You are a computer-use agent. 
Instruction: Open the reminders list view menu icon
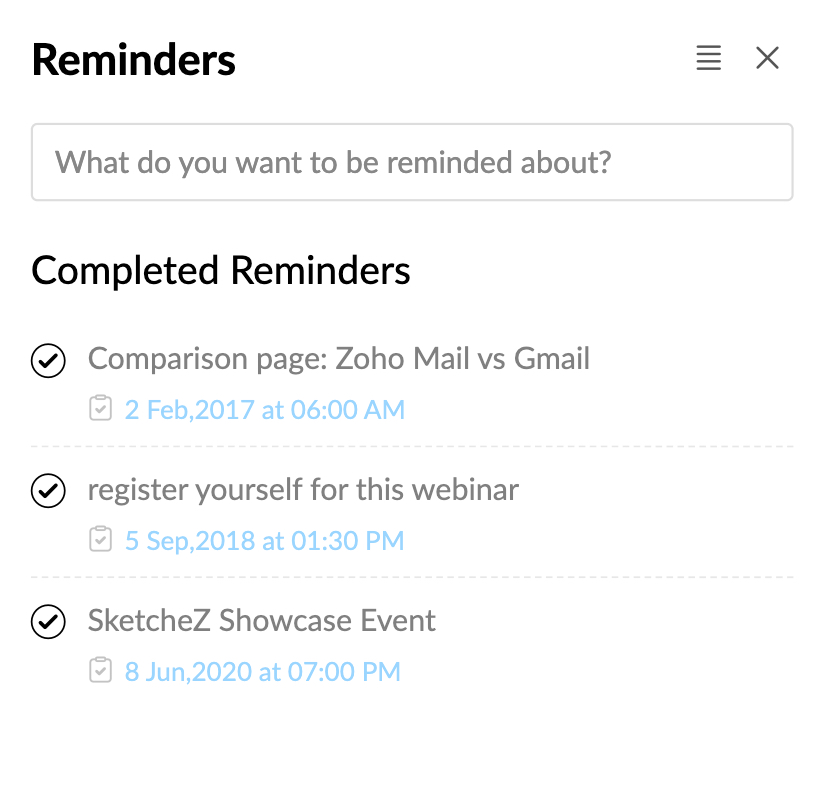pyautogui.click(x=709, y=58)
